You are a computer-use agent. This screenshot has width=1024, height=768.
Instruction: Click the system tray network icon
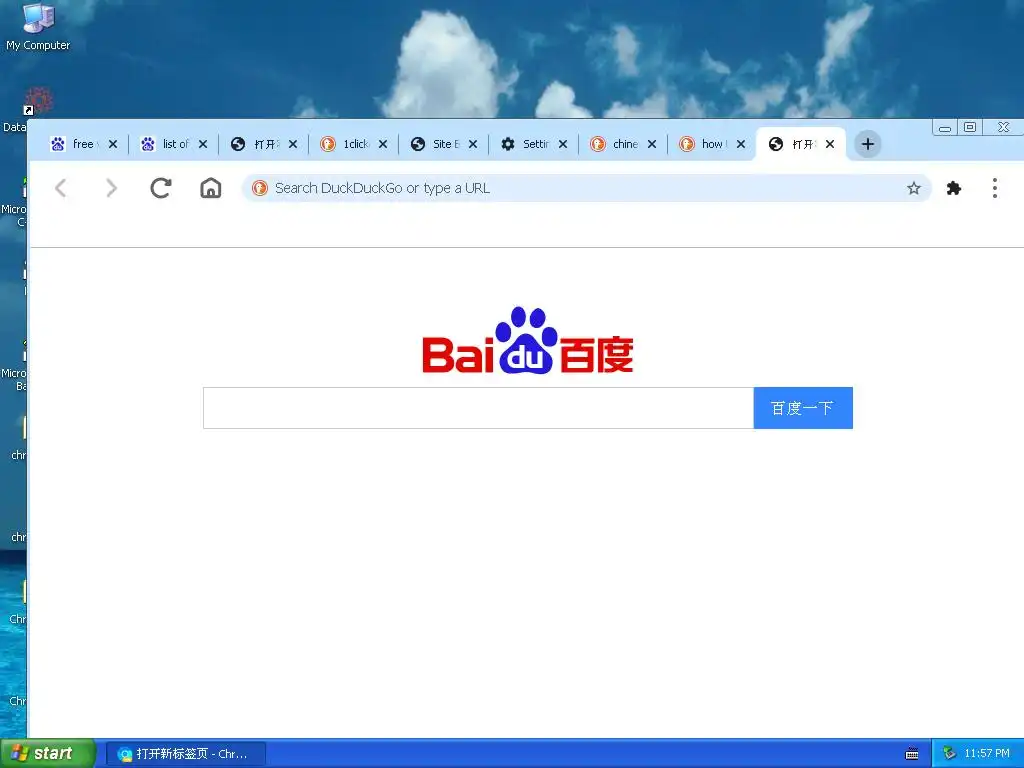pyautogui.click(x=950, y=753)
